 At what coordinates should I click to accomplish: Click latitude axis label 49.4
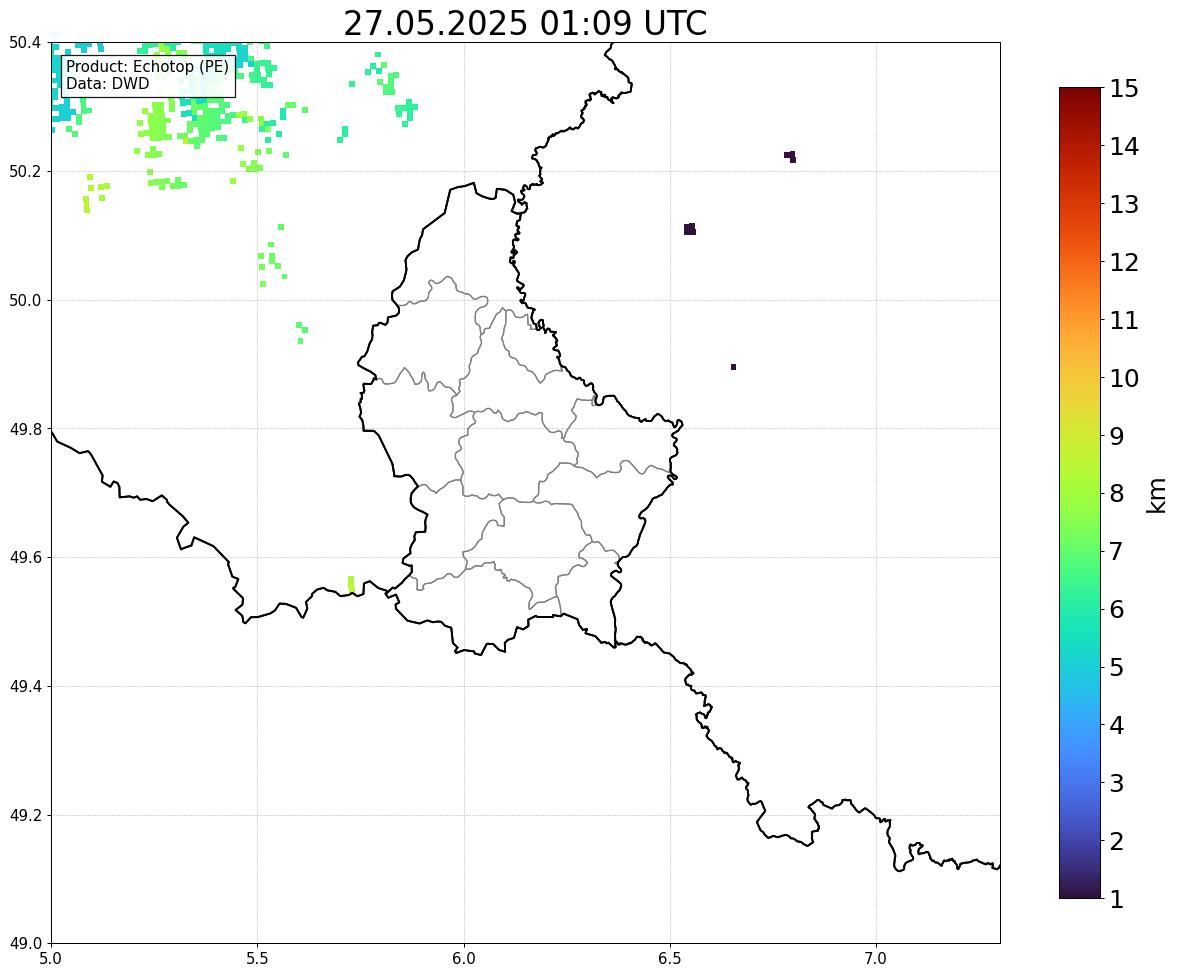pos(25,686)
